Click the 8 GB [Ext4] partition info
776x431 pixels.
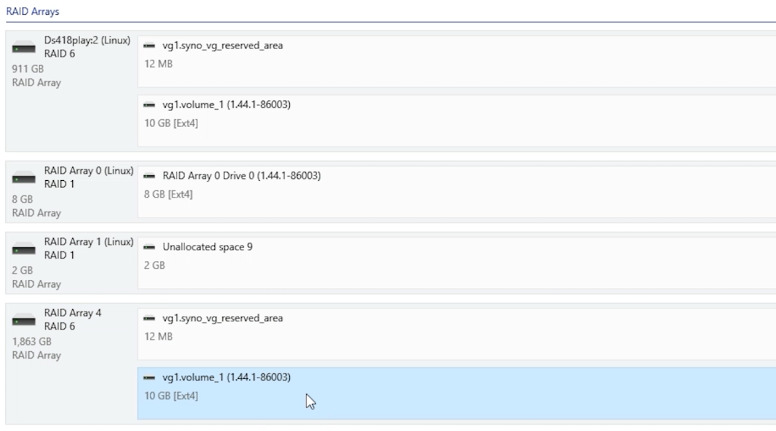click(168, 194)
